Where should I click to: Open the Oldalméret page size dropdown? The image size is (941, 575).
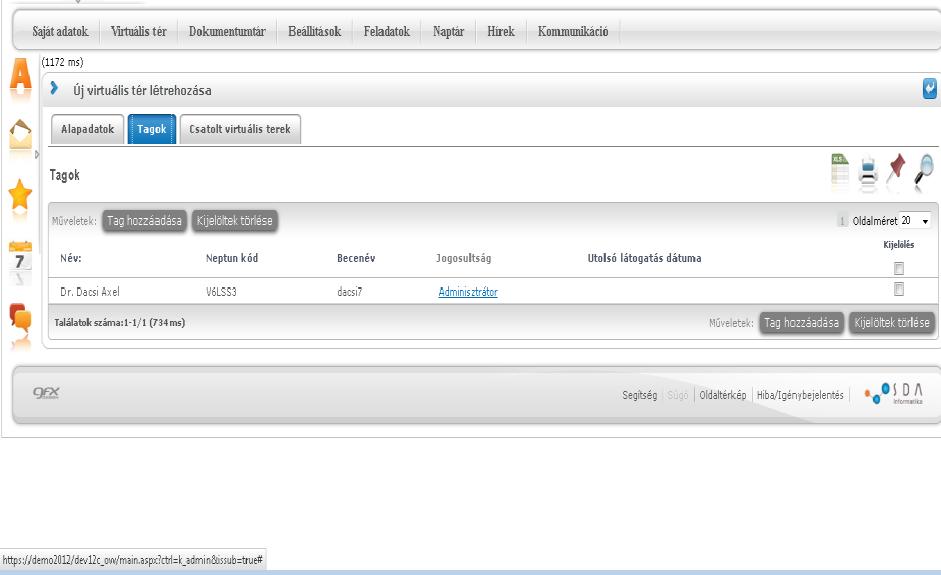tap(915, 221)
